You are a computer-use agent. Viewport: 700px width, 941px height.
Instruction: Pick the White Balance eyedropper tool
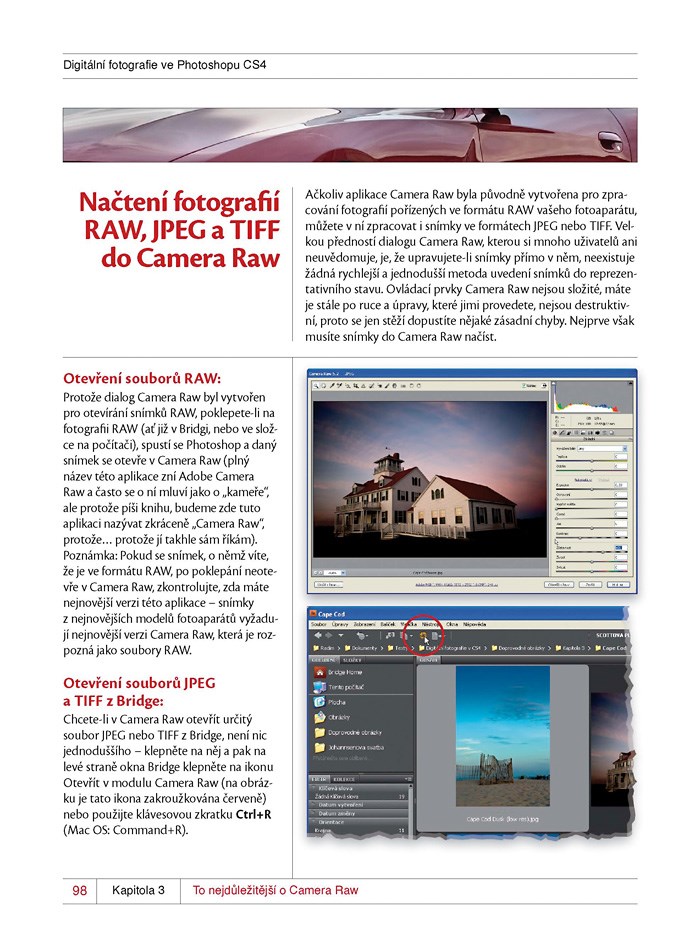(332, 386)
